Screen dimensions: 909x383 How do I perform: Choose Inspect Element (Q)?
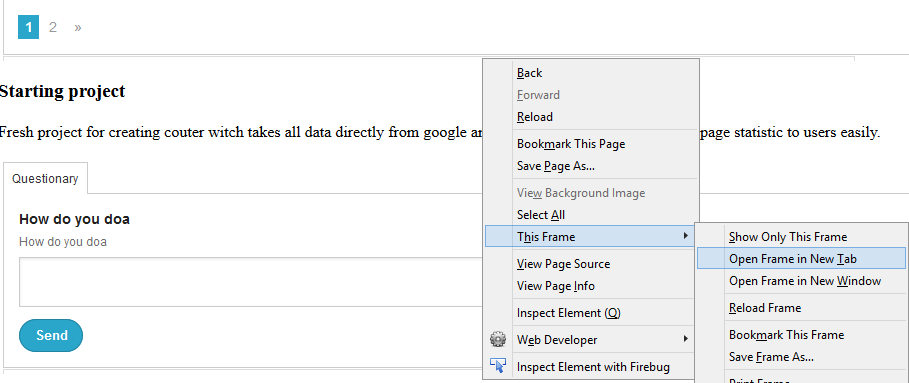coord(591,313)
